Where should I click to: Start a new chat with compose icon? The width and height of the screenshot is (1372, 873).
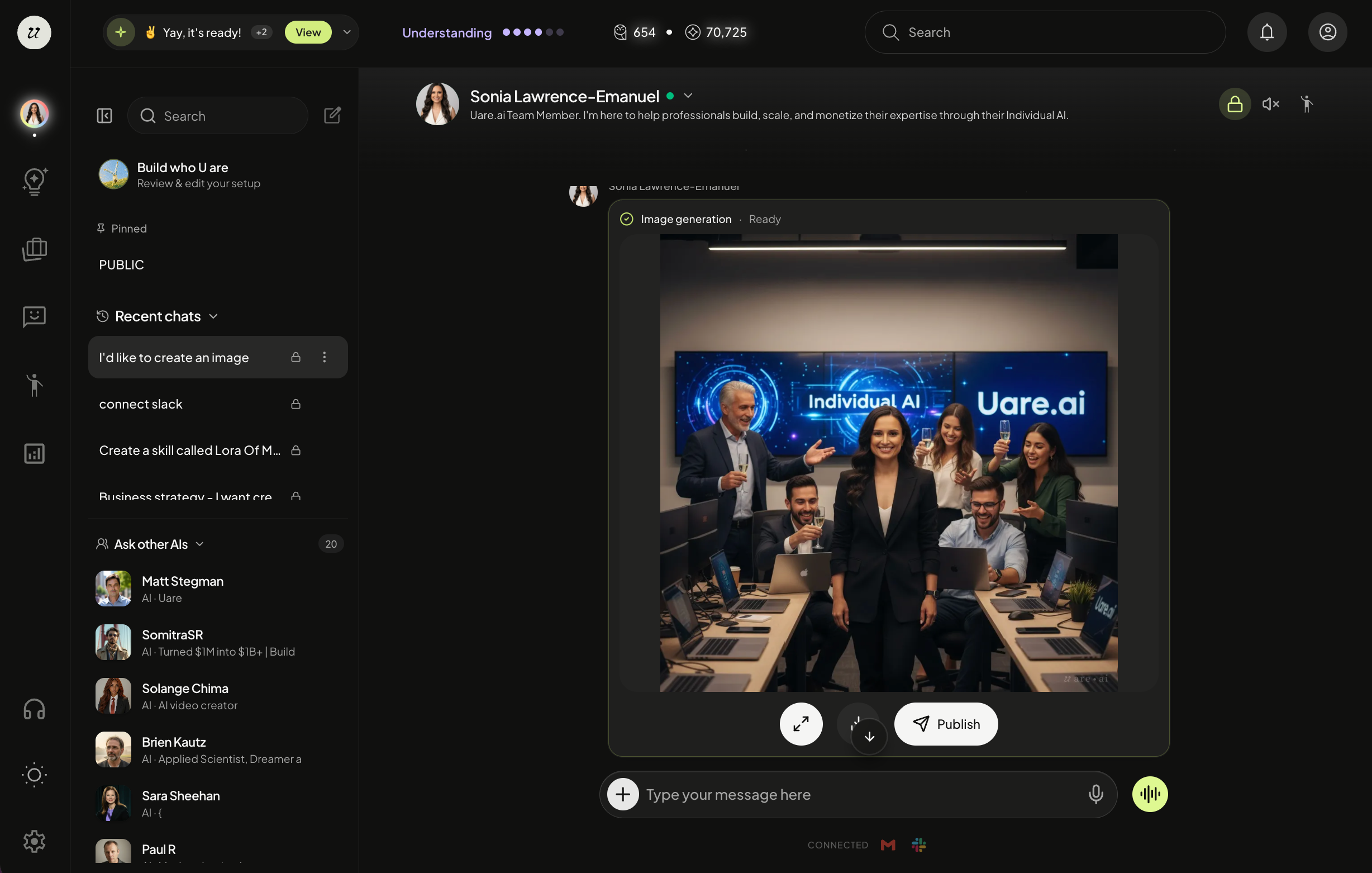(x=332, y=116)
